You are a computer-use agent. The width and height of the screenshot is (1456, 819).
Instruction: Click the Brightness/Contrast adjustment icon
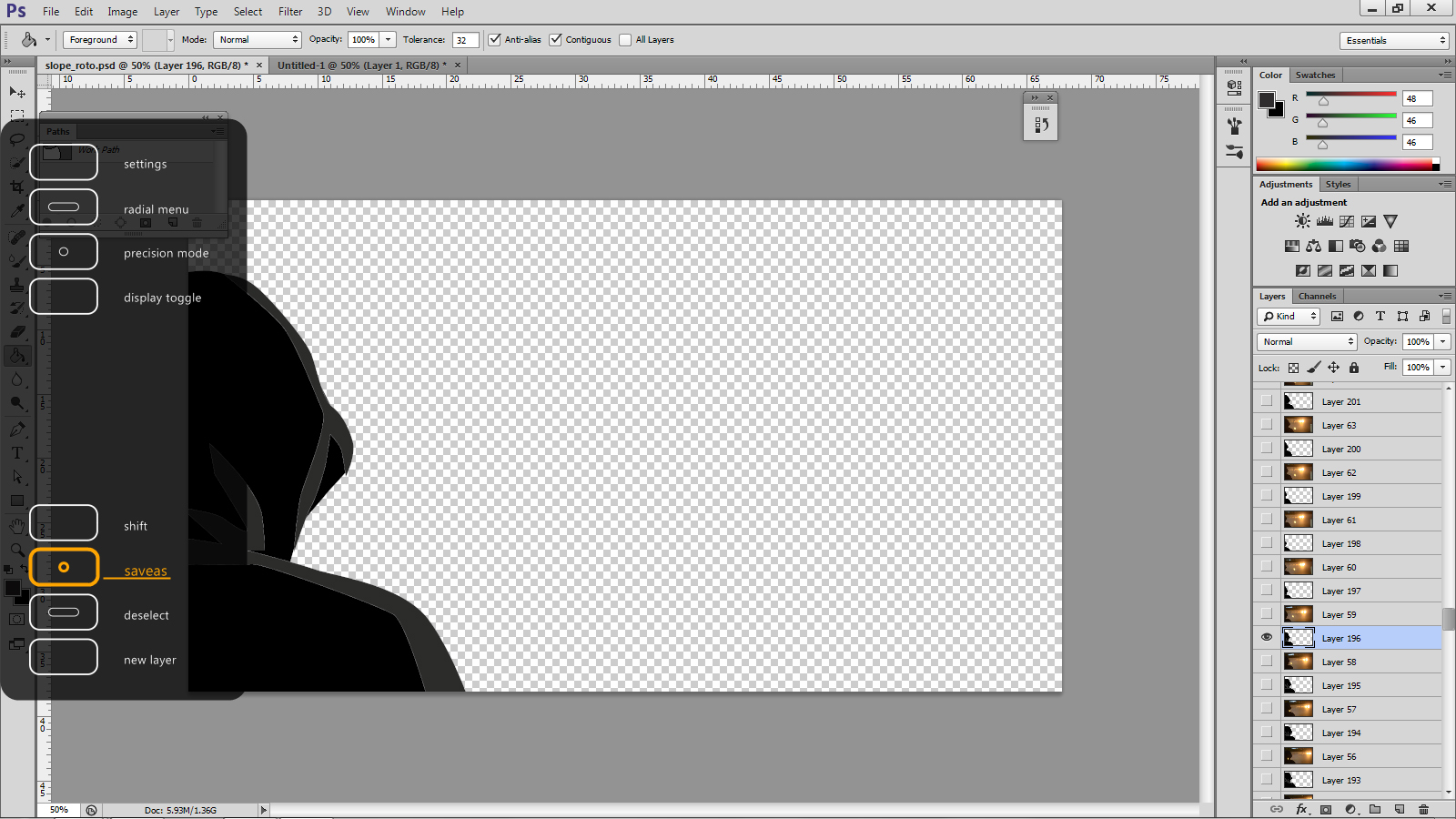click(1303, 221)
